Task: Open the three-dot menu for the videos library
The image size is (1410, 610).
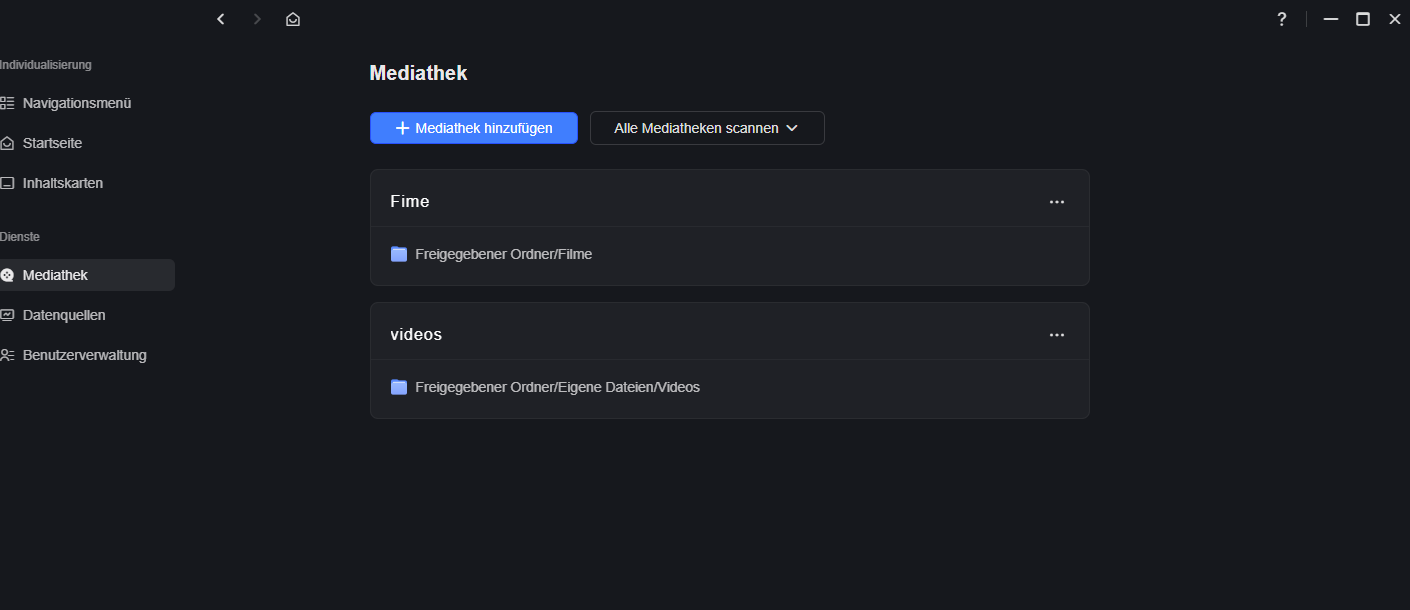Action: [1057, 335]
